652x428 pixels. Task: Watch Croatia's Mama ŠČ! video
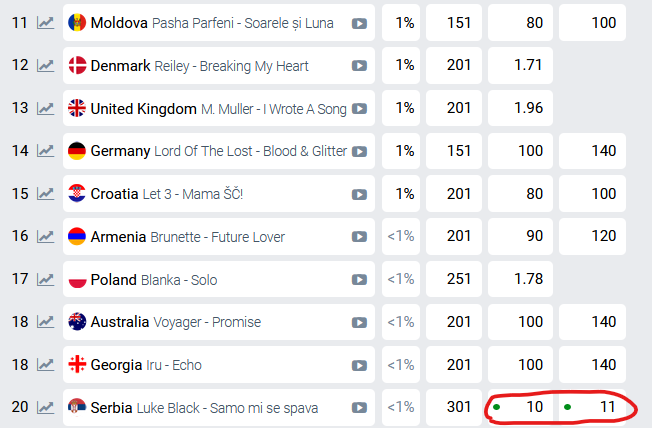click(x=359, y=194)
